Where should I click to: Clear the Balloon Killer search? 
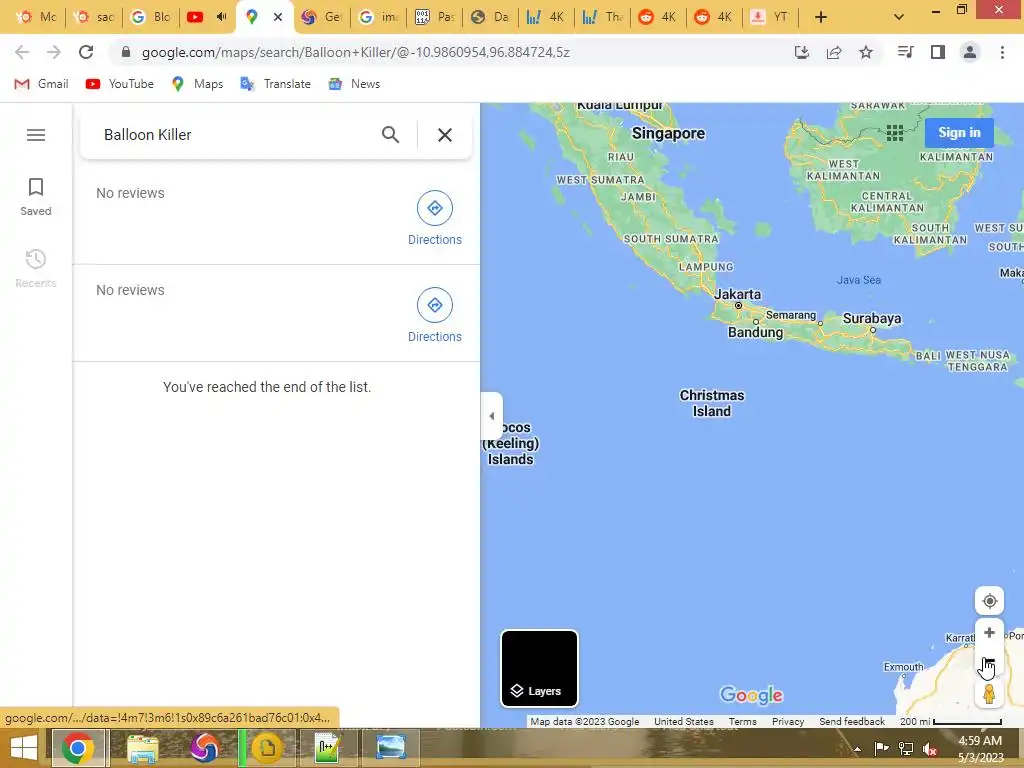click(x=445, y=135)
